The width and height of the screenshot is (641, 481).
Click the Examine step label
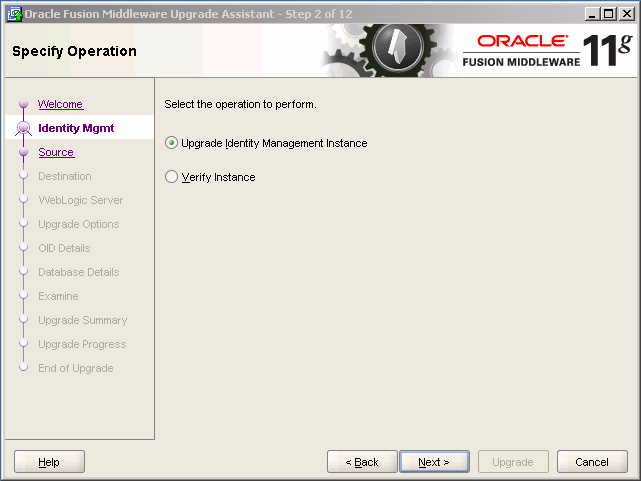(58, 296)
